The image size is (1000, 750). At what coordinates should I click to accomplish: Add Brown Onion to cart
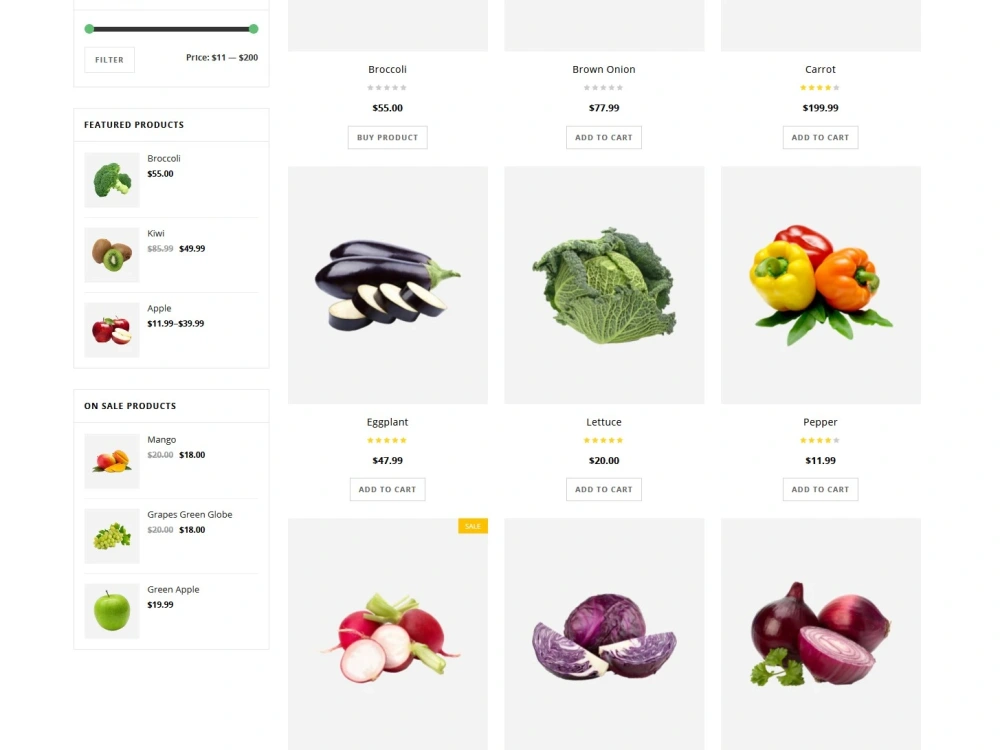tap(604, 137)
